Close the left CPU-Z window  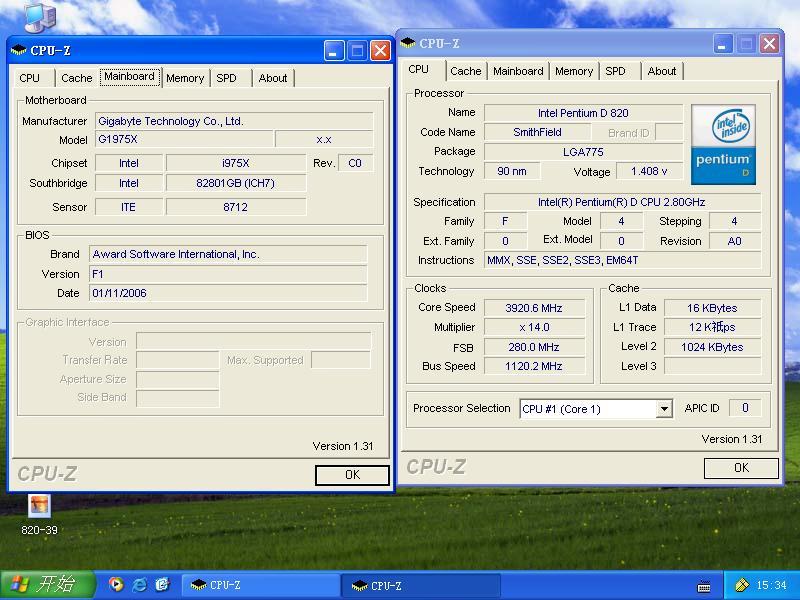381,51
